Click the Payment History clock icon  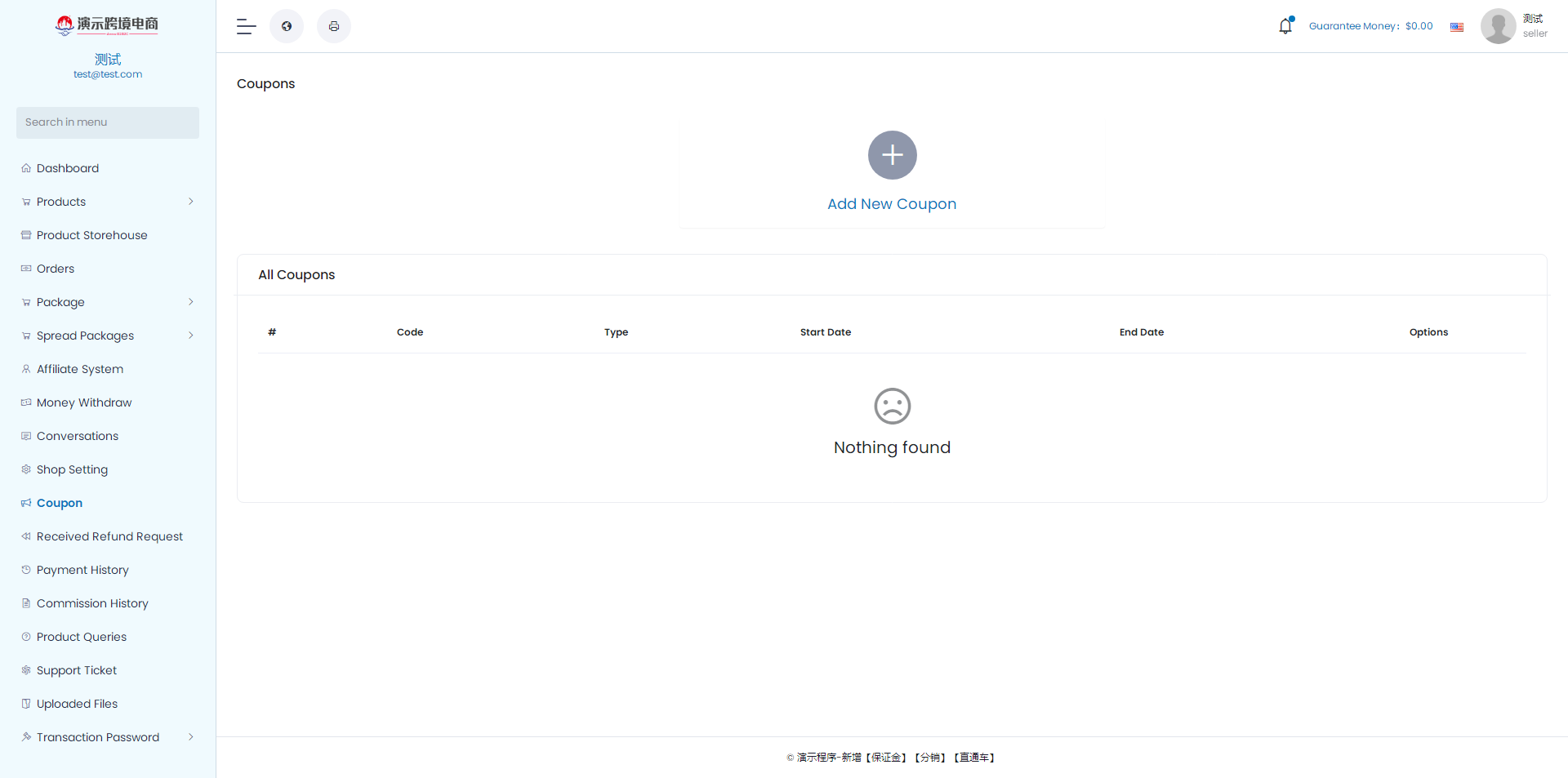(x=26, y=570)
